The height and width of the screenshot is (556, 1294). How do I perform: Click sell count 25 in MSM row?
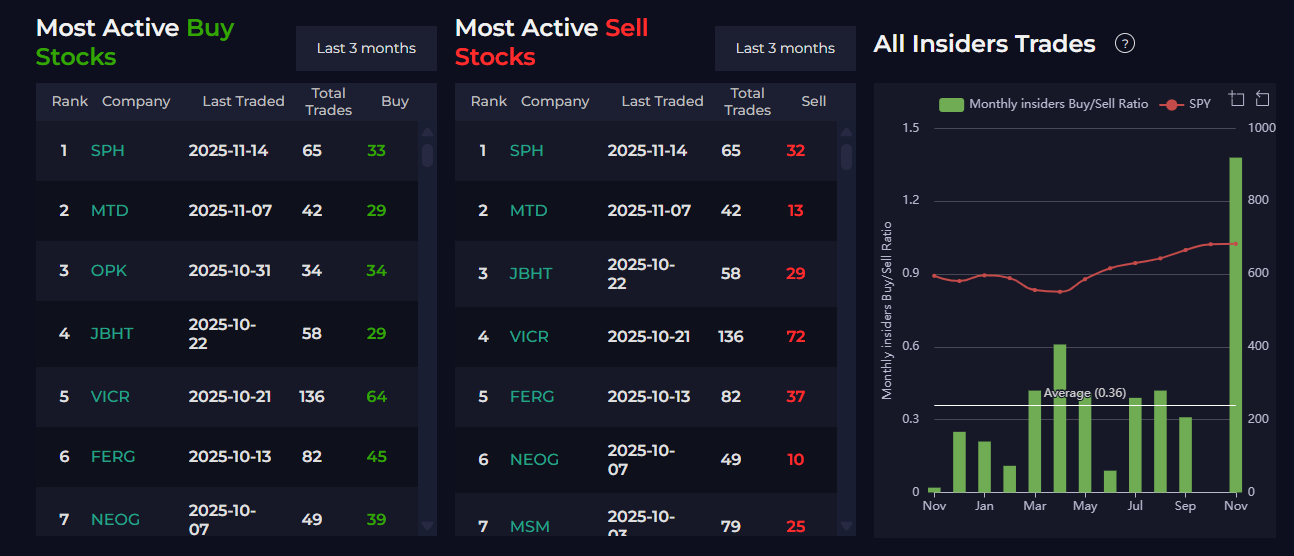coord(796,526)
